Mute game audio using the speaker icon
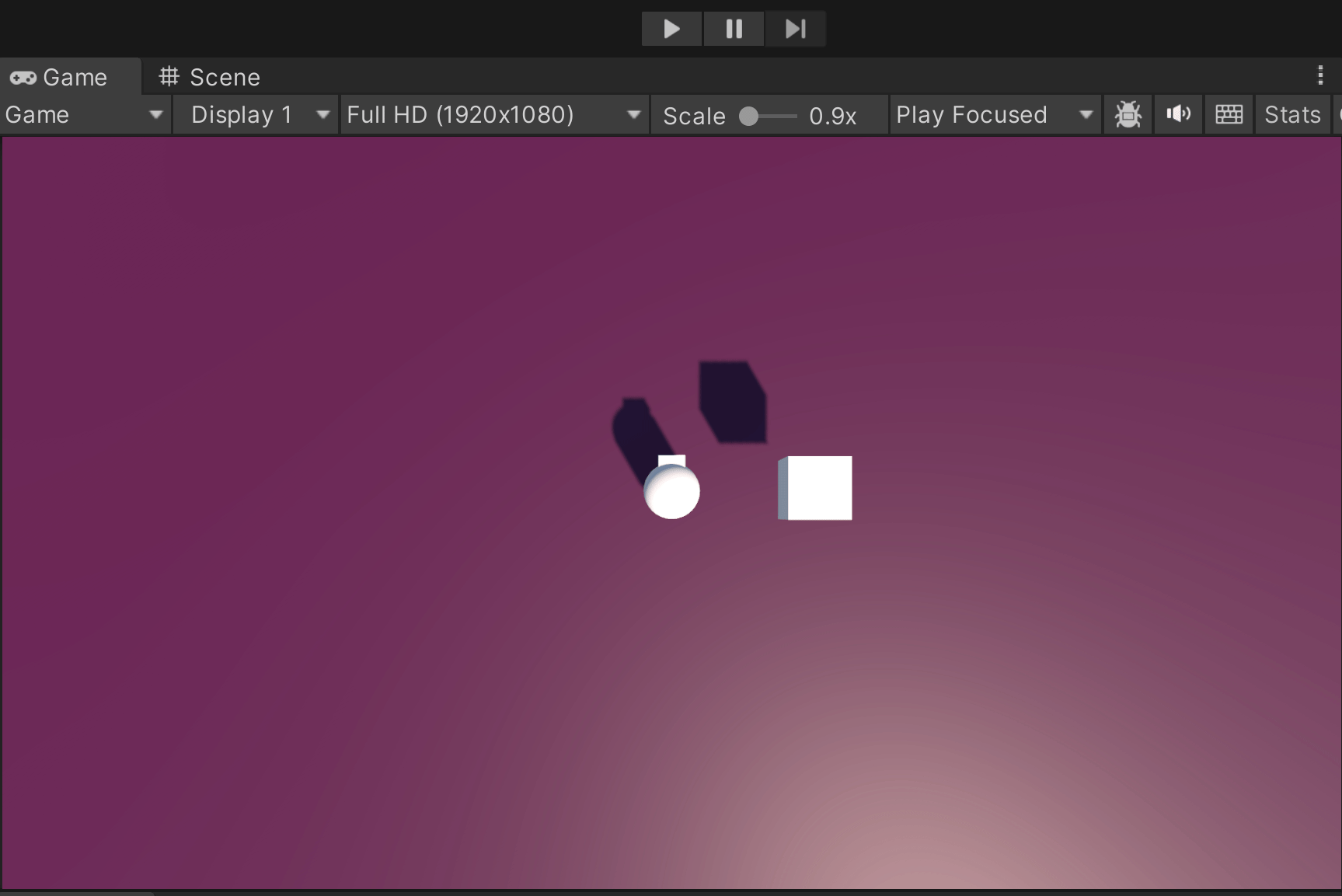 1177,114
